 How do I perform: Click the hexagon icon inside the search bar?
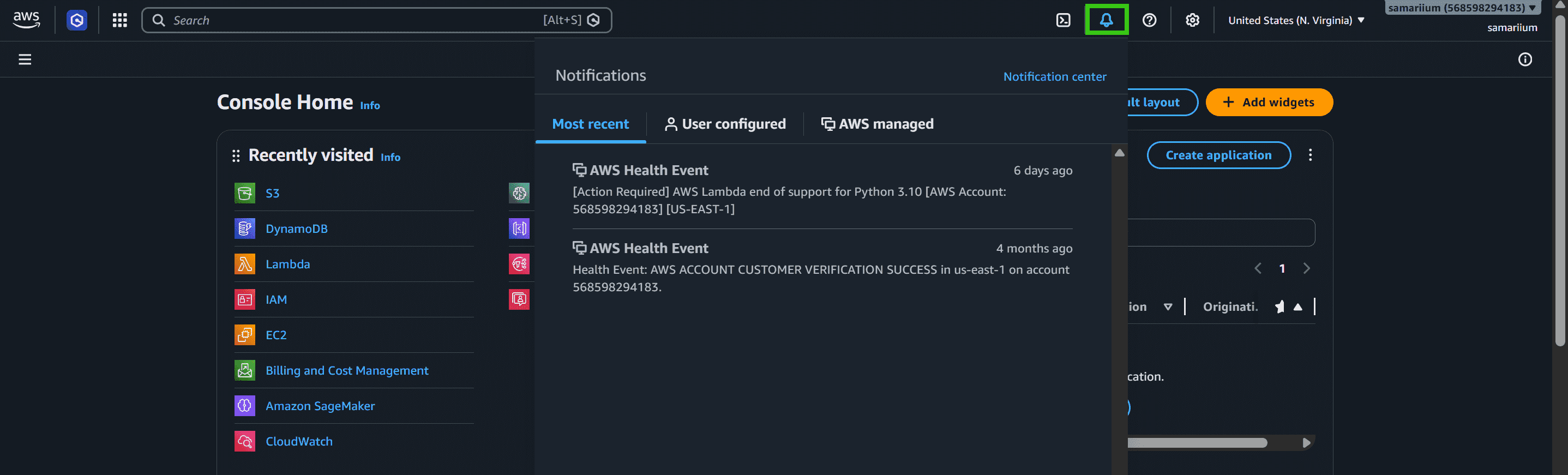click(x=594, y=20)
